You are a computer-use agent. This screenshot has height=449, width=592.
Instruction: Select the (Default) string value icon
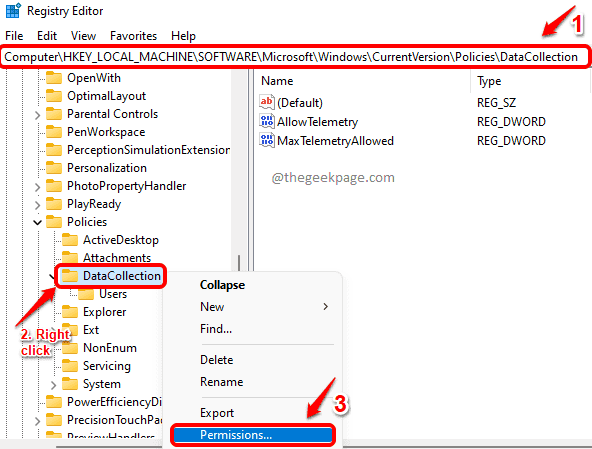point(267,102)
